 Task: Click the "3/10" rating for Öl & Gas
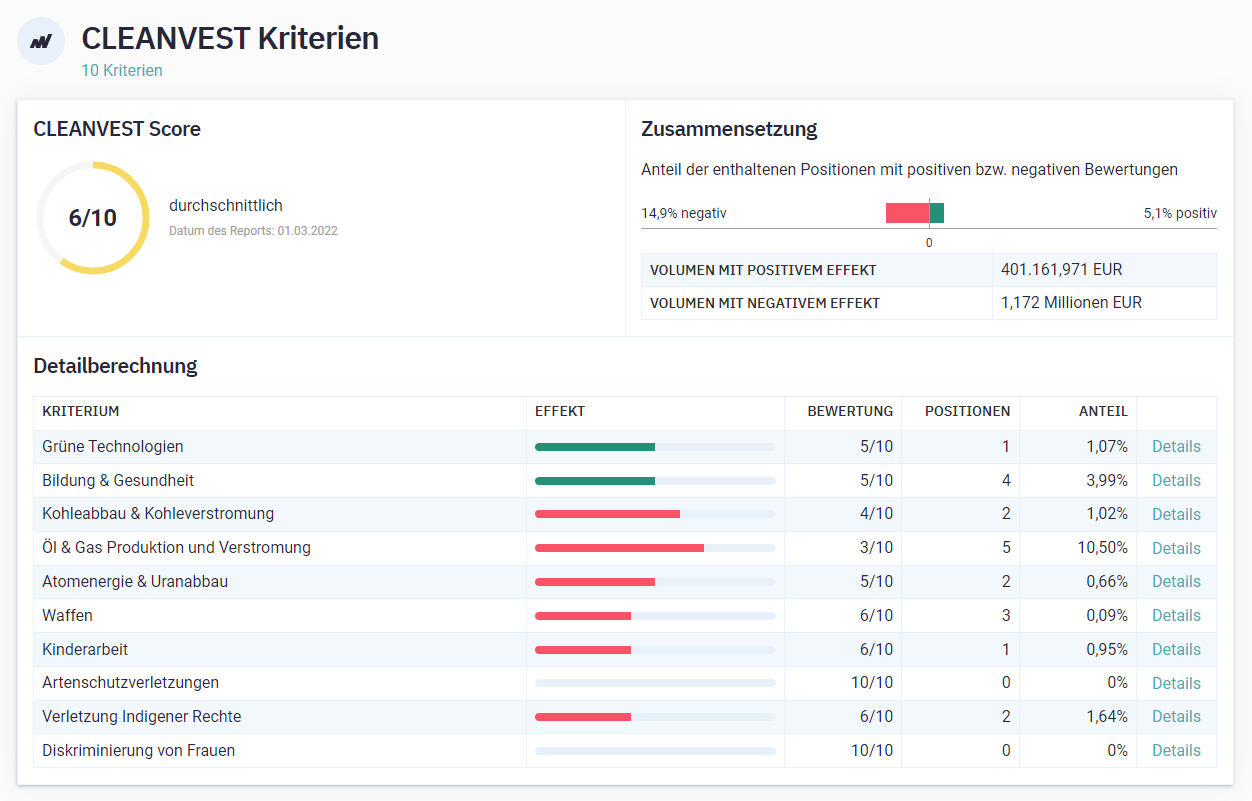(x=876, y=548)
